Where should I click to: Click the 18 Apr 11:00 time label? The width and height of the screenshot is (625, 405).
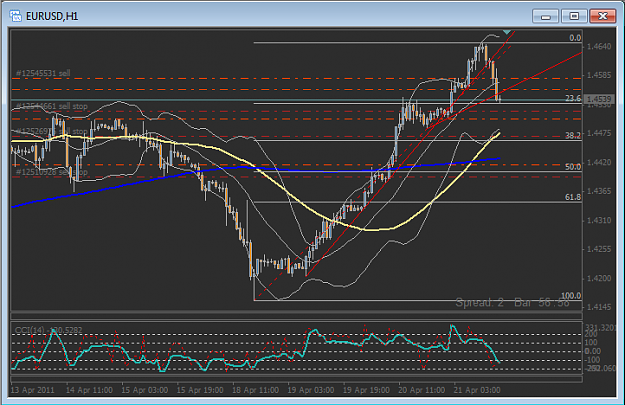coord(256,390)
